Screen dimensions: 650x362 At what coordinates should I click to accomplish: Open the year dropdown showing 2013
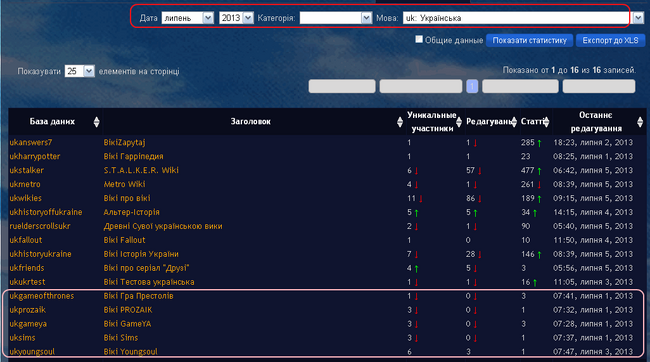236,18
